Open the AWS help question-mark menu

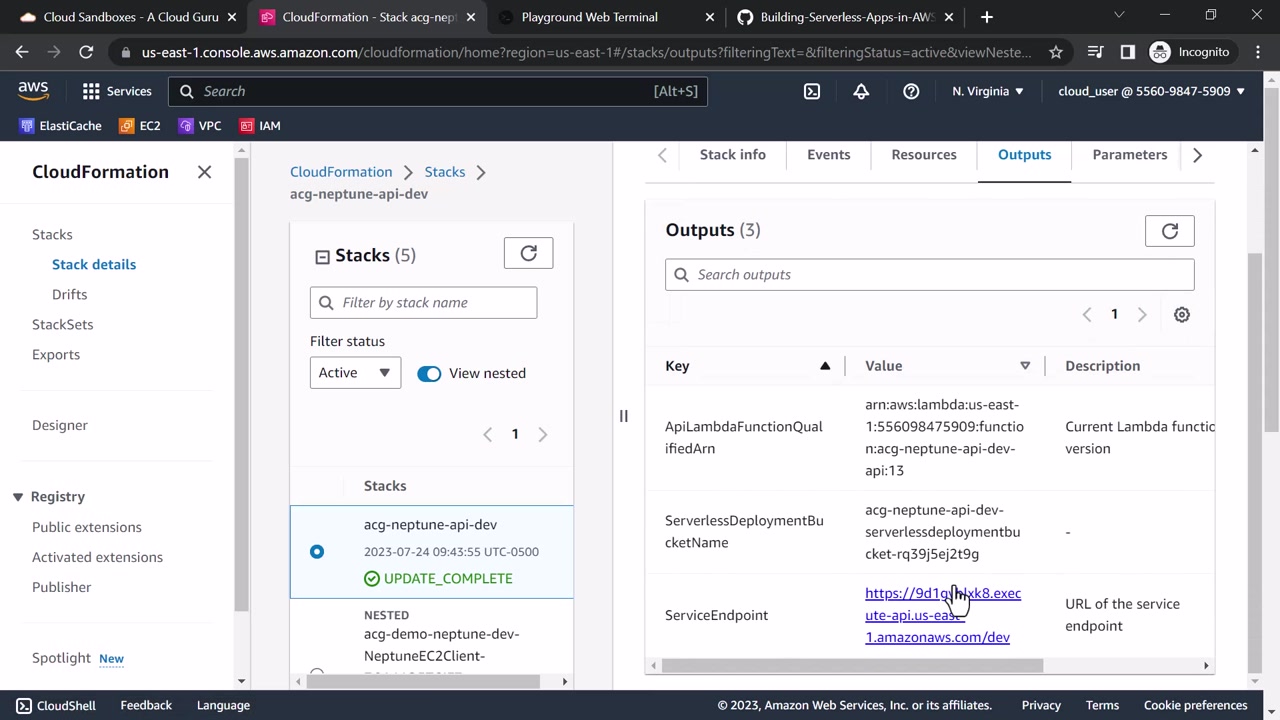pos(911,91)
